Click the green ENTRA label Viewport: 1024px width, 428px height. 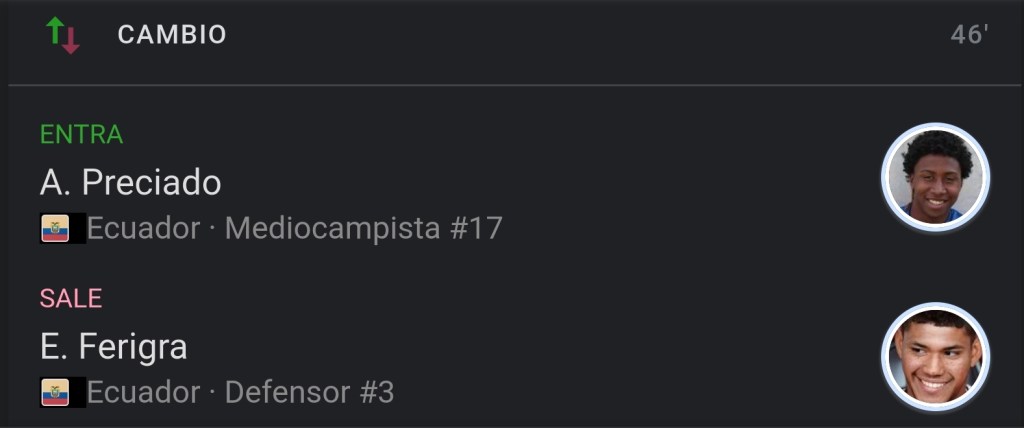pos(81,134)
